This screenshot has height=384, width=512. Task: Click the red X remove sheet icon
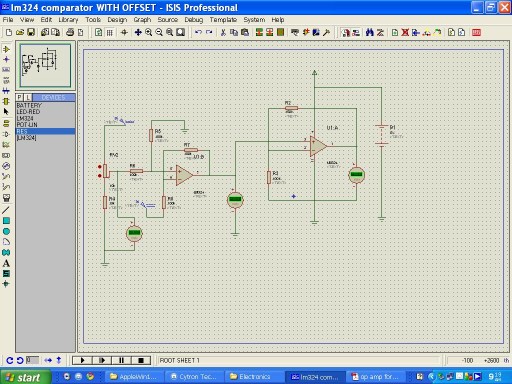[x=405, y=32]
